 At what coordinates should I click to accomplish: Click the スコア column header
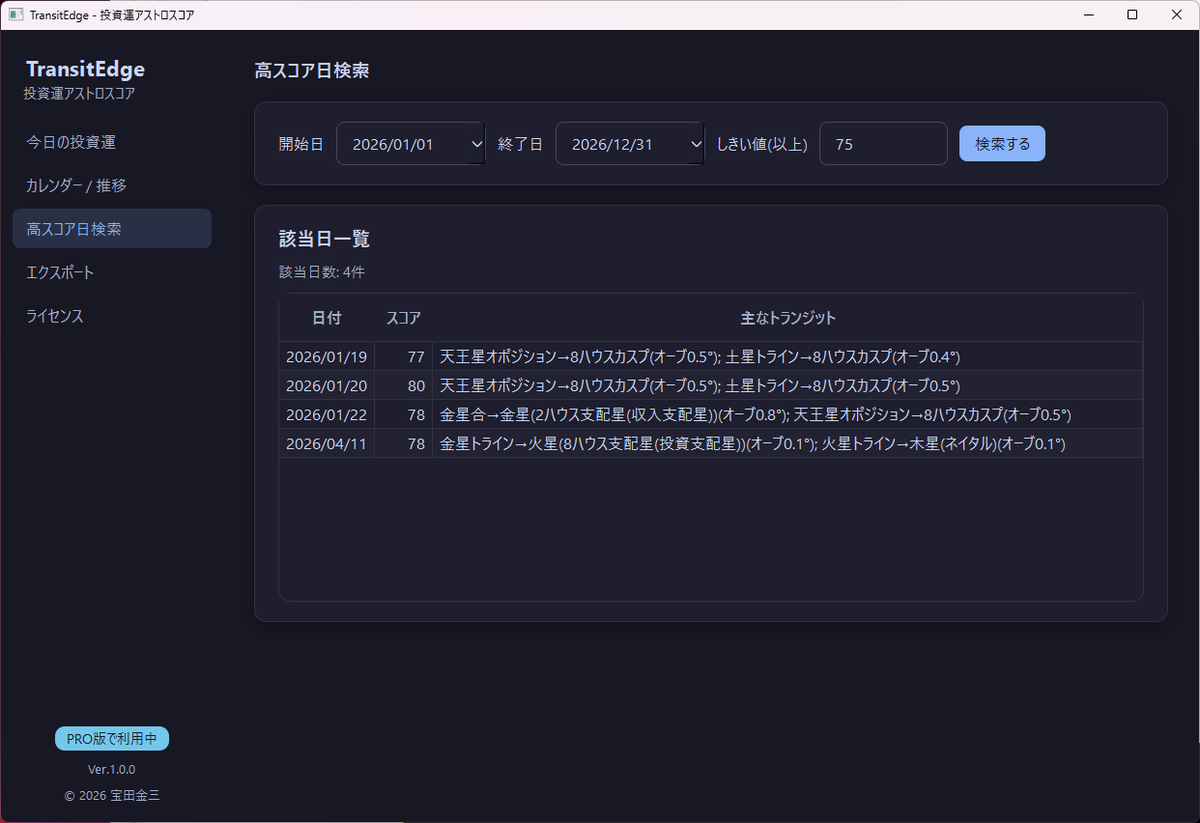click(403, 318)
